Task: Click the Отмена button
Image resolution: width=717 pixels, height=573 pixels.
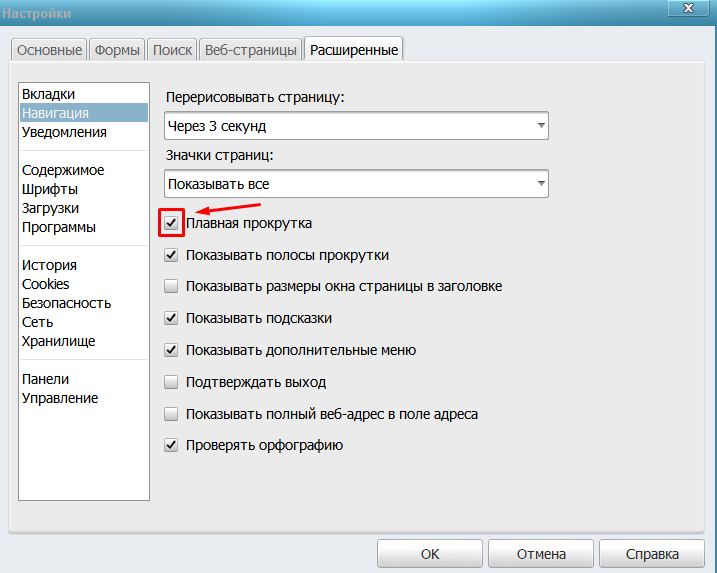Action: coord(541,553)
